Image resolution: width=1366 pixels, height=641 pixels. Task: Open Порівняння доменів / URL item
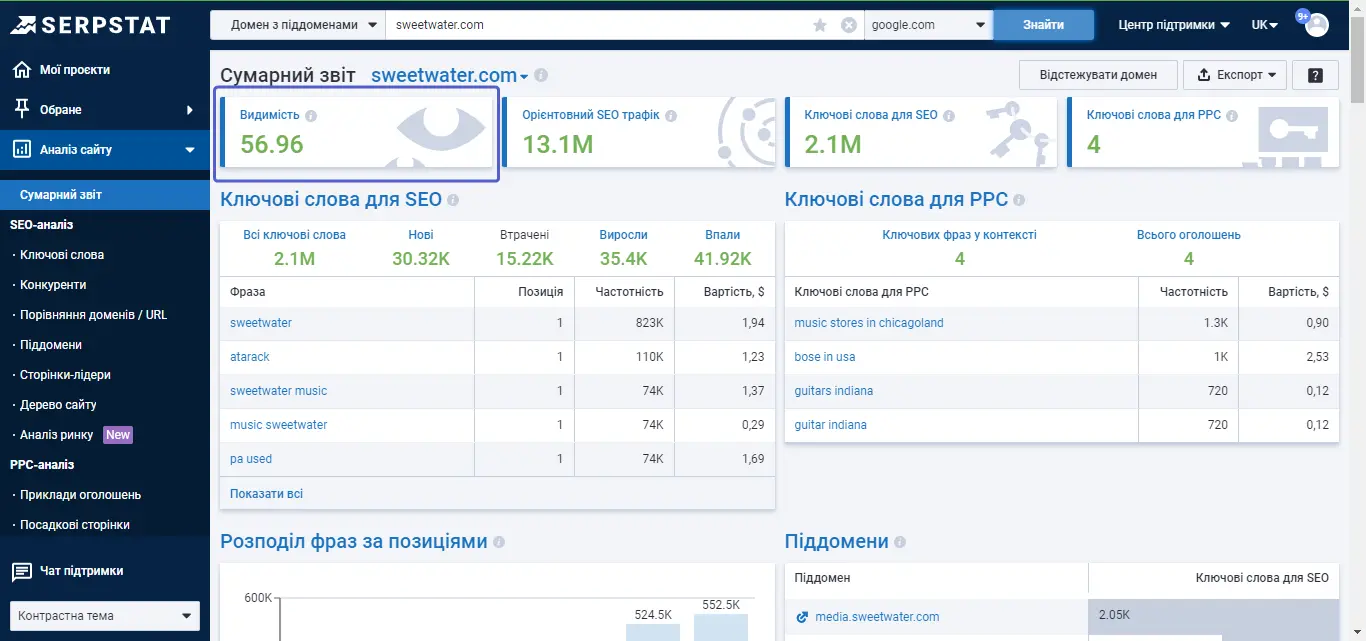94,315
